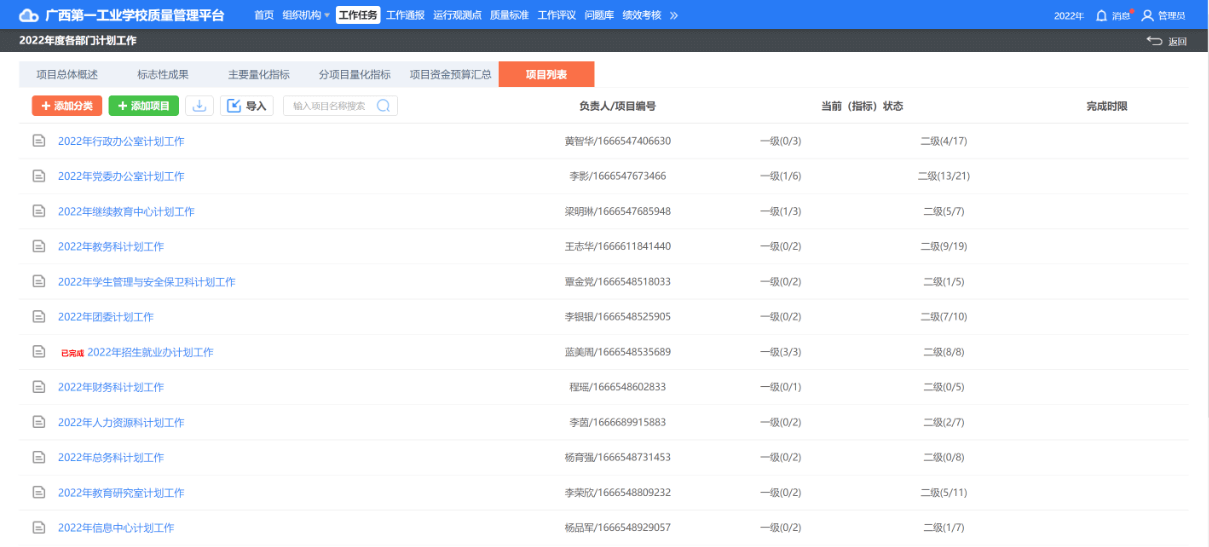This screenshot has height=547, width=1209.
Task: Click the project name search input field
Action: 330,106
